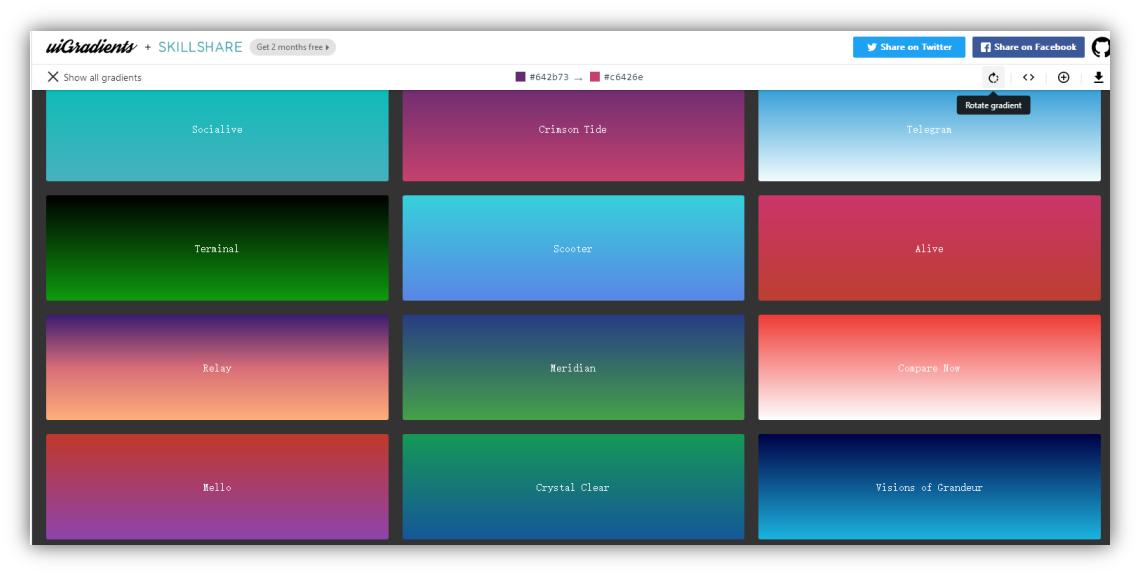Share on Twitter

click(909, 47)
